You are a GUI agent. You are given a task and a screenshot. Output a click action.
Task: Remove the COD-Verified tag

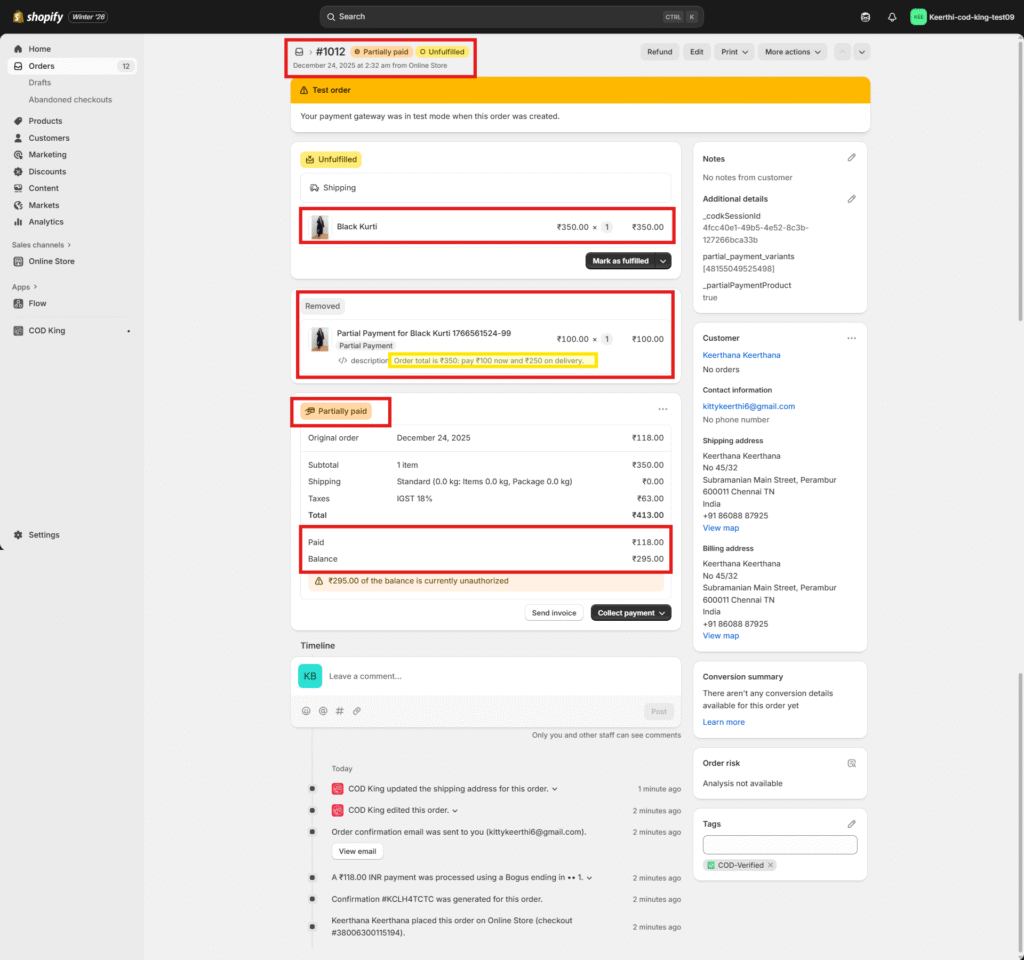coord(771,865)
